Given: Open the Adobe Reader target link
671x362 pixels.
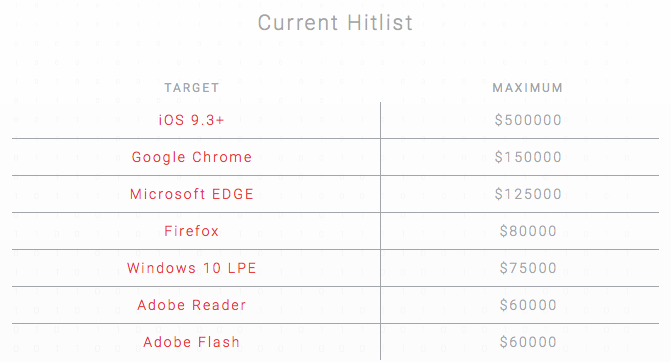Looking at the screenshot, I should pyautogui.click(x=191, y=305).
